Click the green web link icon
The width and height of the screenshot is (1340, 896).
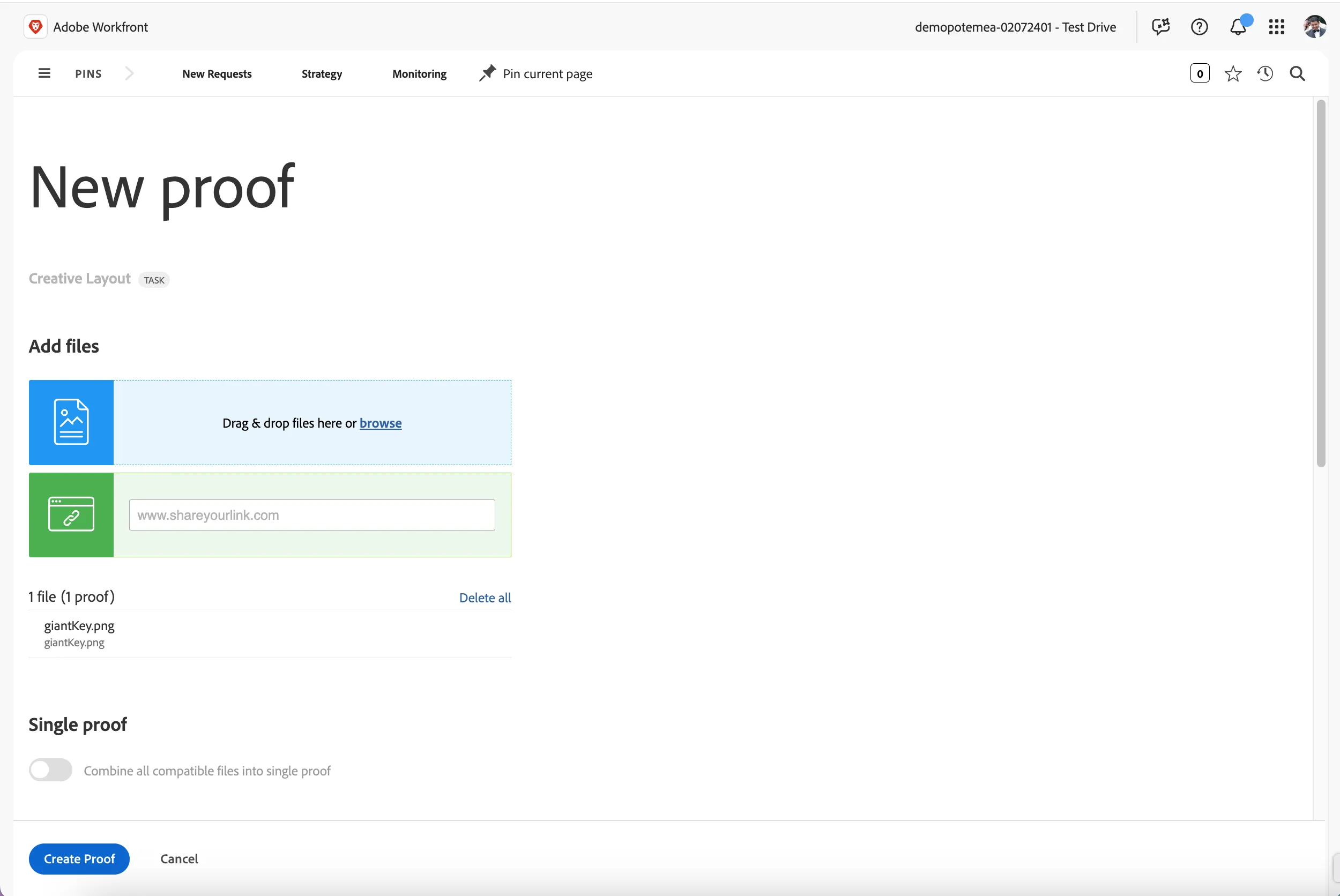pyautogui.click(x=71, y=514)
